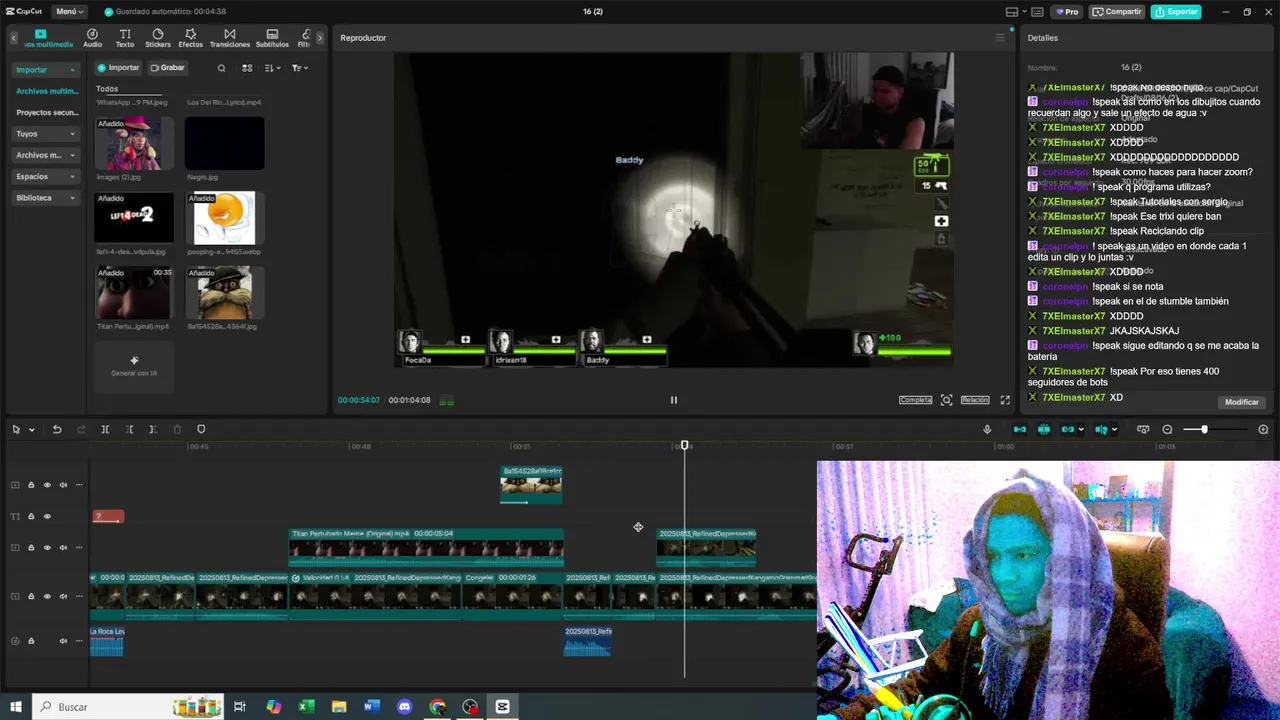Viewport: 1280px width, 720px height.
Task: Show previous media tabs with left arrow
Action: (14, 38)
